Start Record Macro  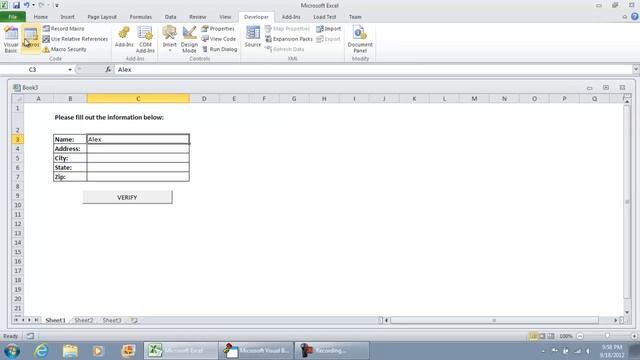64,29
